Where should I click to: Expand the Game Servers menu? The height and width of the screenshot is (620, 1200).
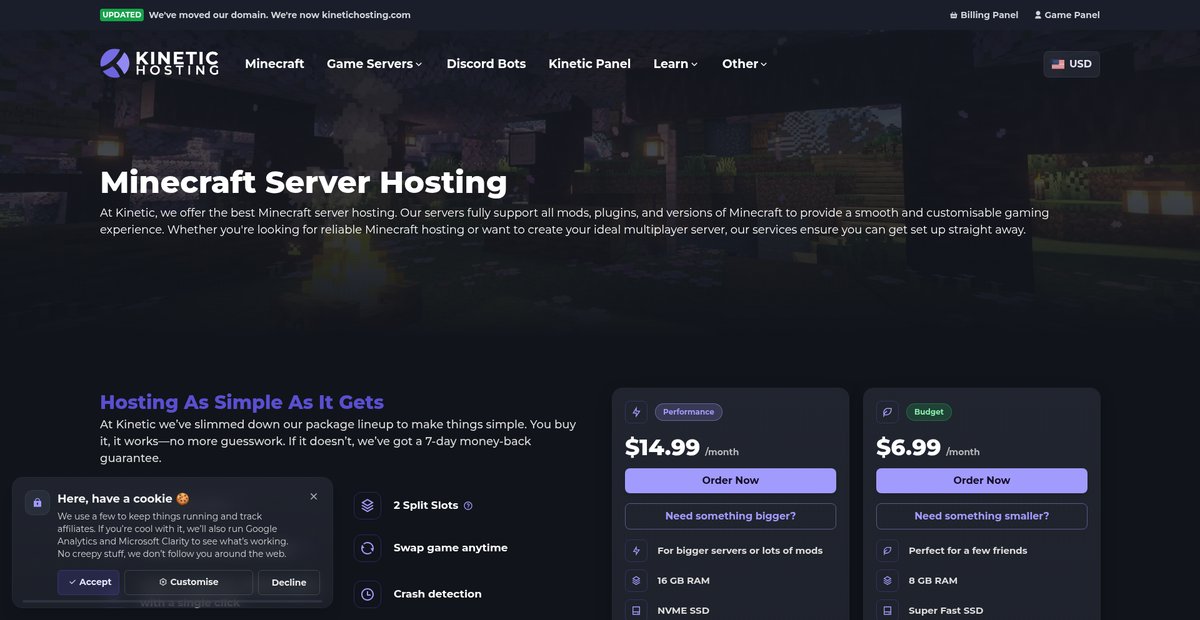point(374,64)
